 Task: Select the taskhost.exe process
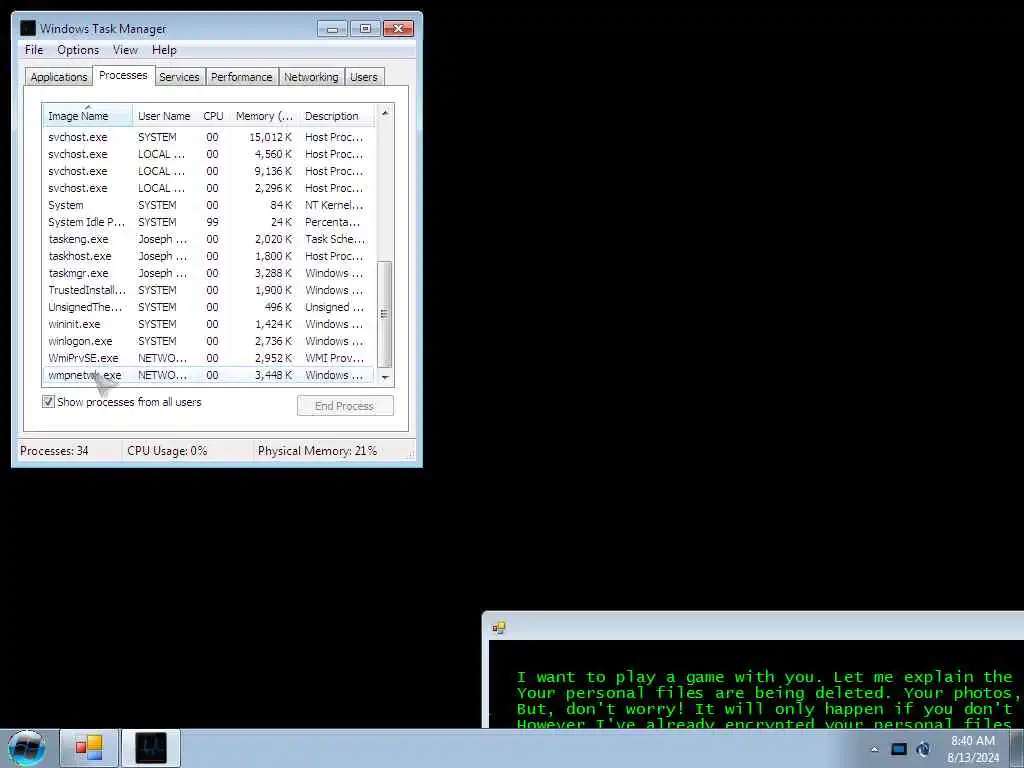(208, 256)
